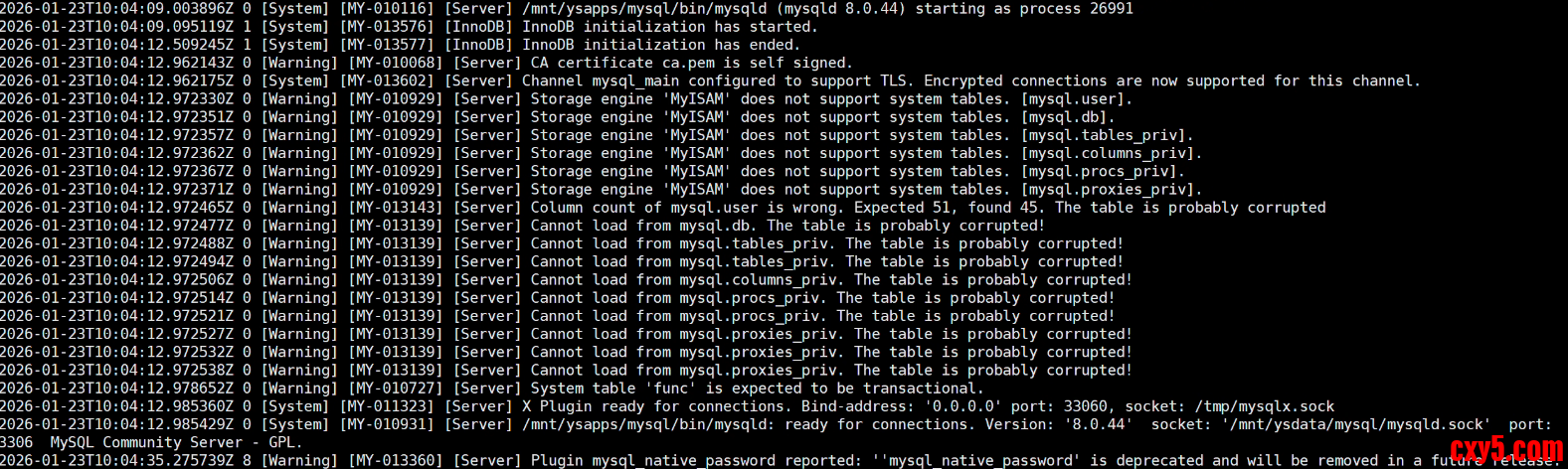Viewport: 1568px width, 469px height.
Task: Click the process number 26991
Action: (1107, 9)
